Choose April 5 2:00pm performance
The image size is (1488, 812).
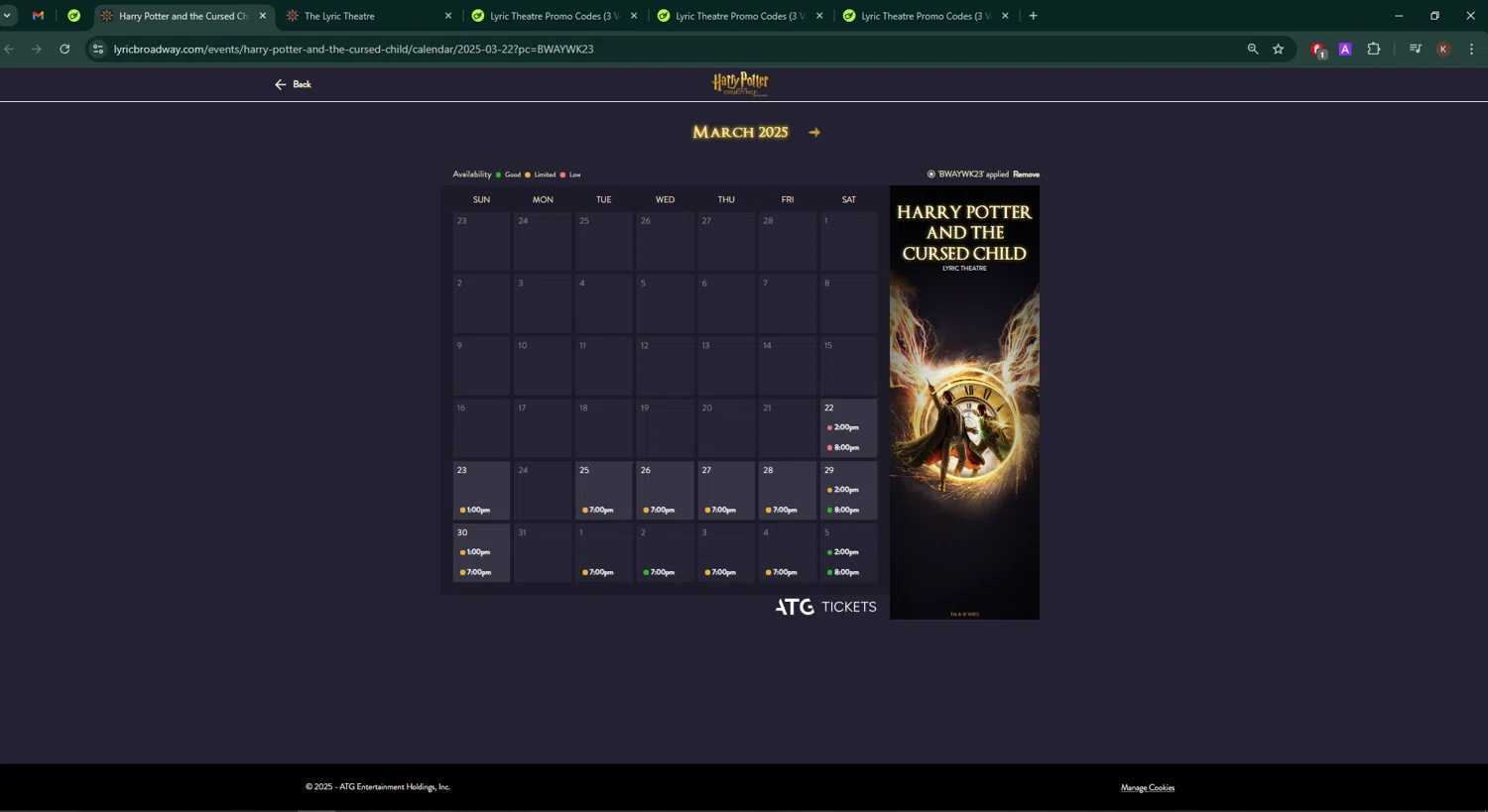coord(843,552)
